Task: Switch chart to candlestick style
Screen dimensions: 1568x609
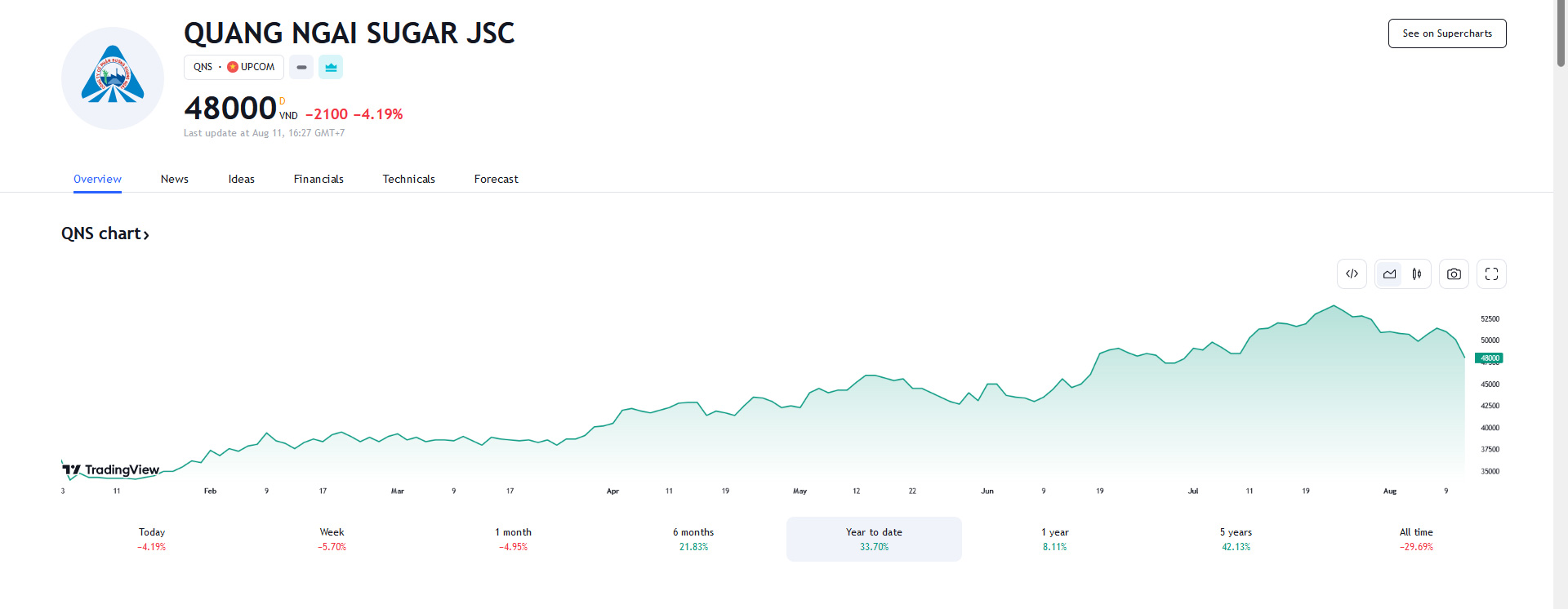Action: 1417,274
